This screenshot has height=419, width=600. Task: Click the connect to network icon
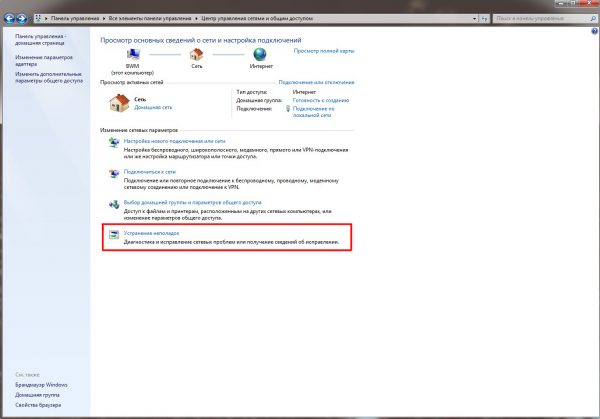pyautogui.click(x=114, y=173)
